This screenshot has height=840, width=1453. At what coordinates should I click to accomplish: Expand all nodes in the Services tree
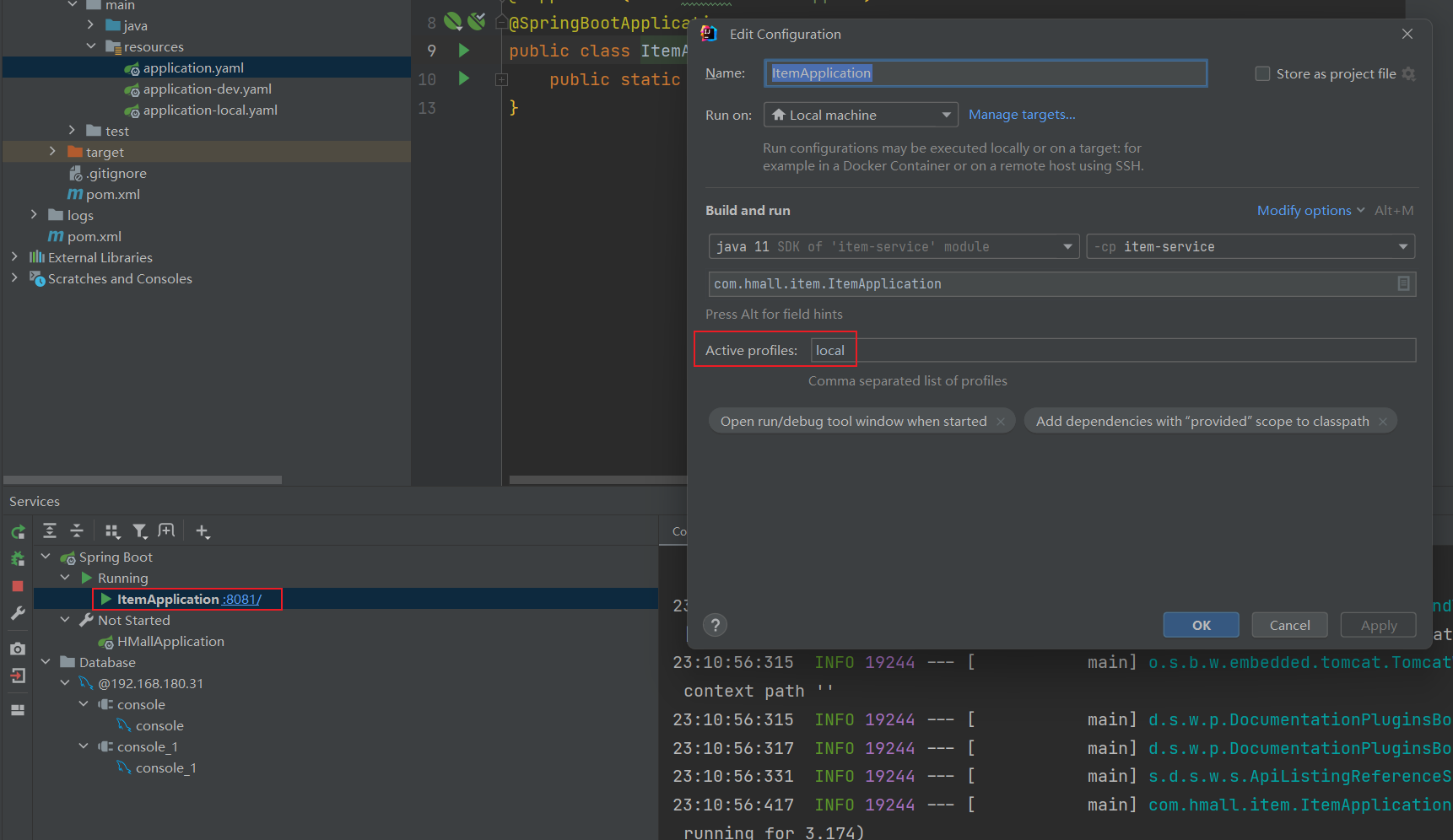point(50,530)
